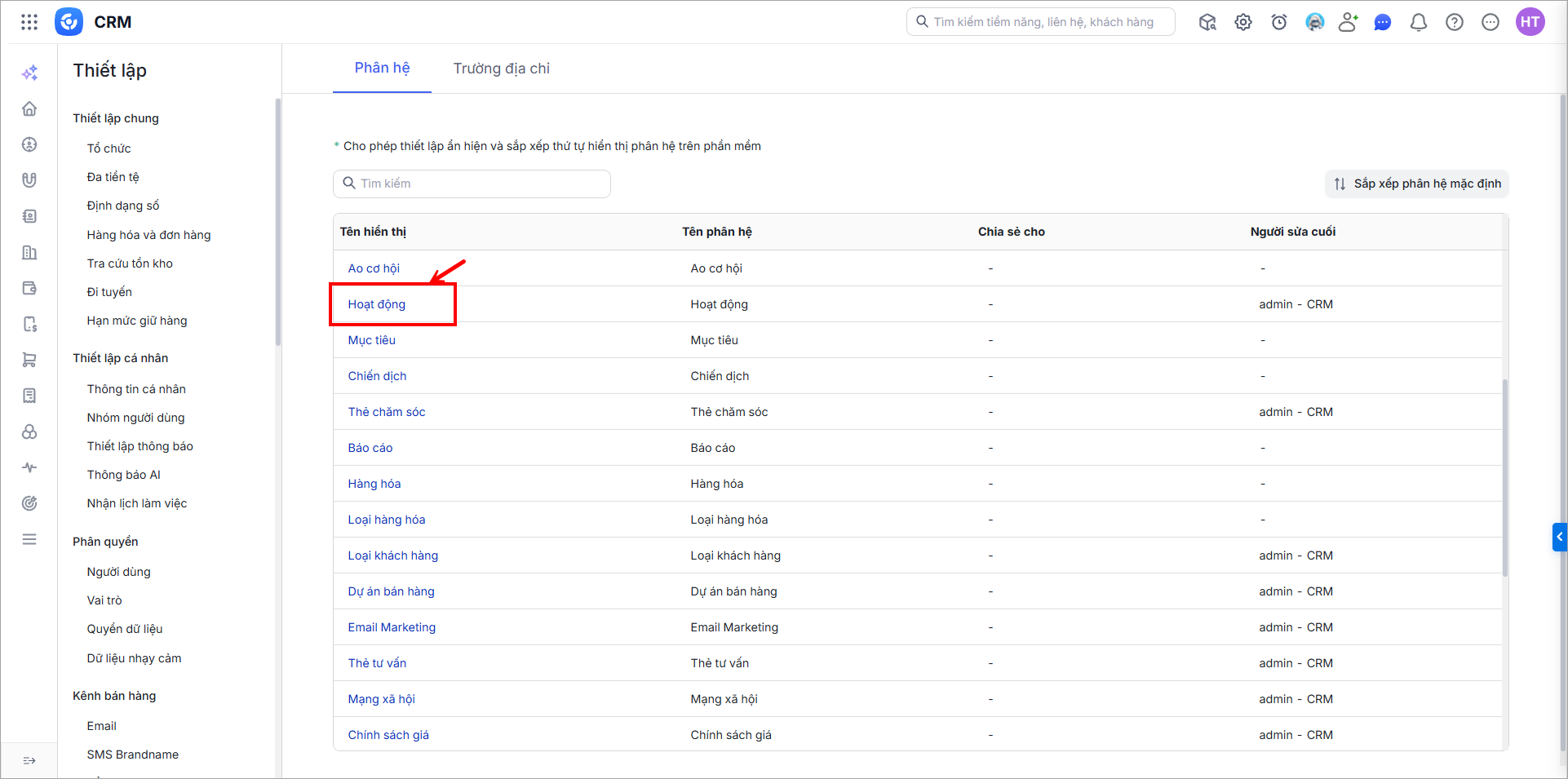Focus the module Tìm kiếm search box
The height and width of the screenshot is (779, 1568).
(x=472, y=184)
